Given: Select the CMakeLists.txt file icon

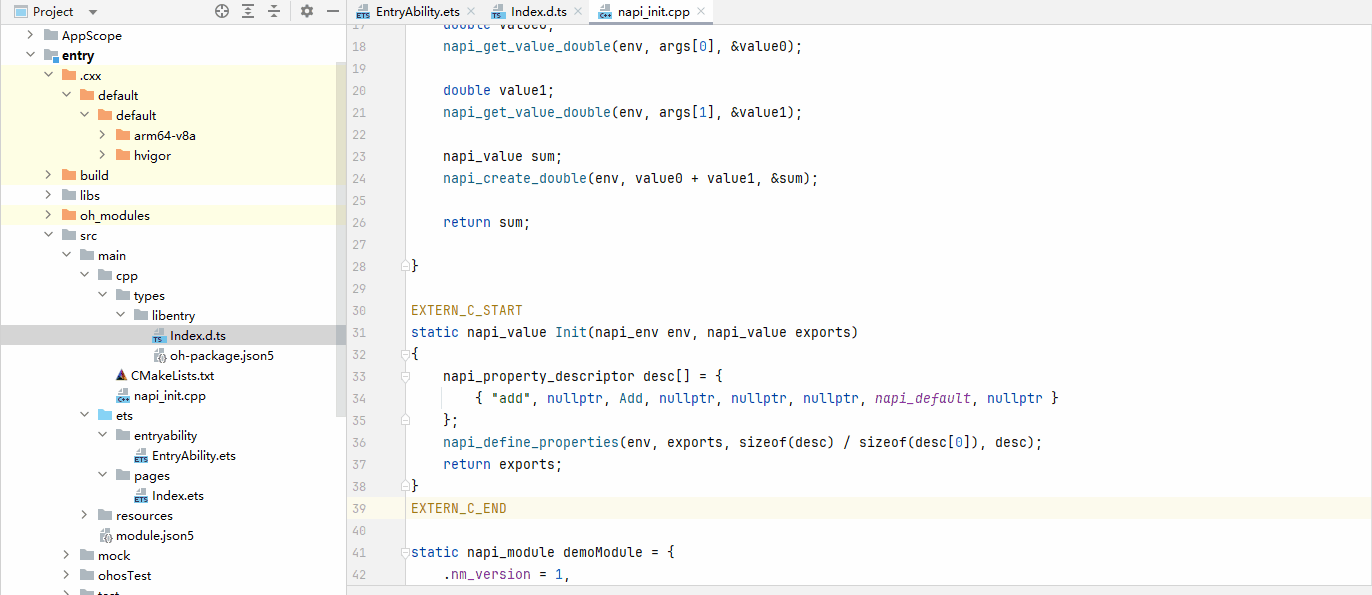Looking at the screenshot, I should click(x=122, y=375).
